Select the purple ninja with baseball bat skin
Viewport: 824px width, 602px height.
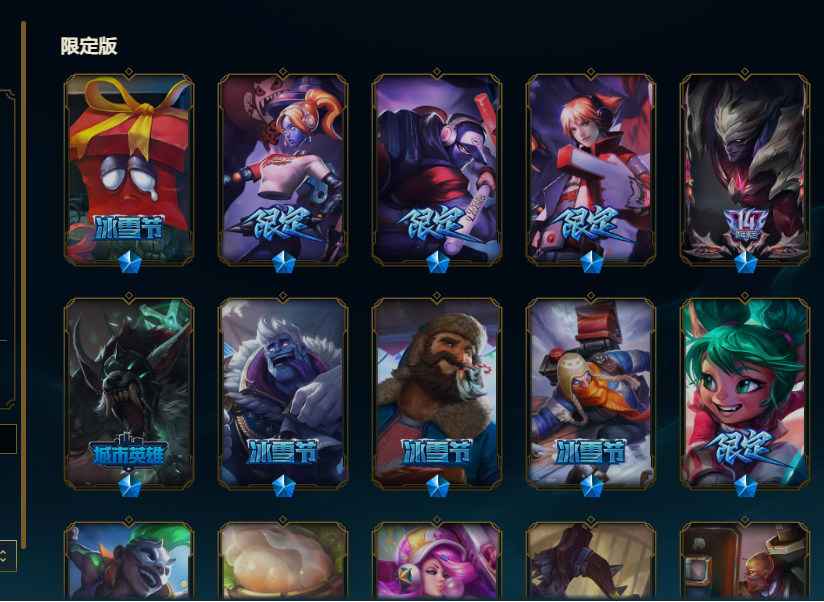[437, 169]
